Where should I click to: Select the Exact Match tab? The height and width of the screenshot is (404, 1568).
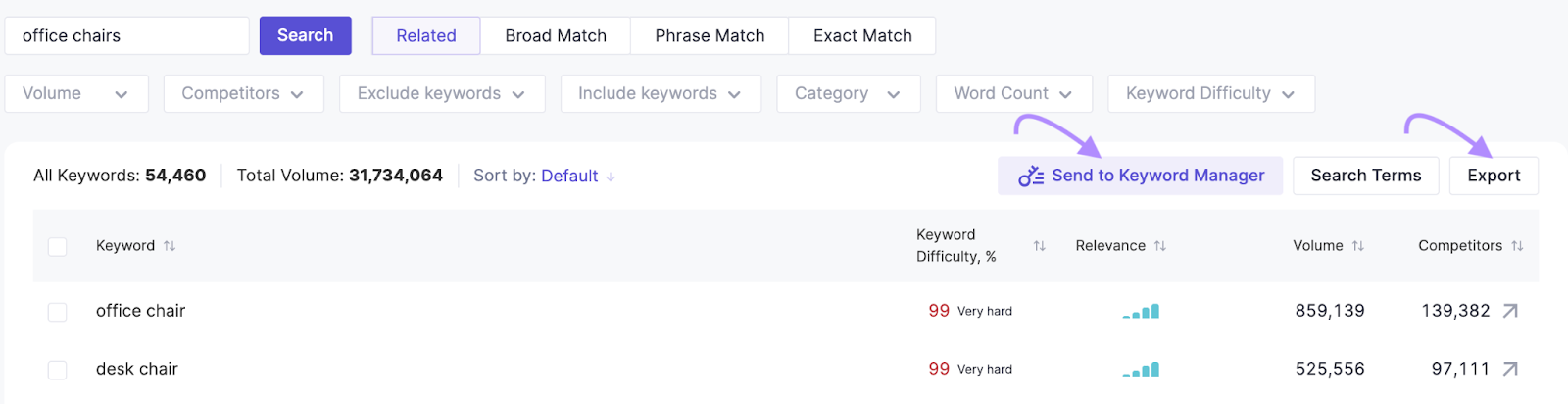point(862,36)
